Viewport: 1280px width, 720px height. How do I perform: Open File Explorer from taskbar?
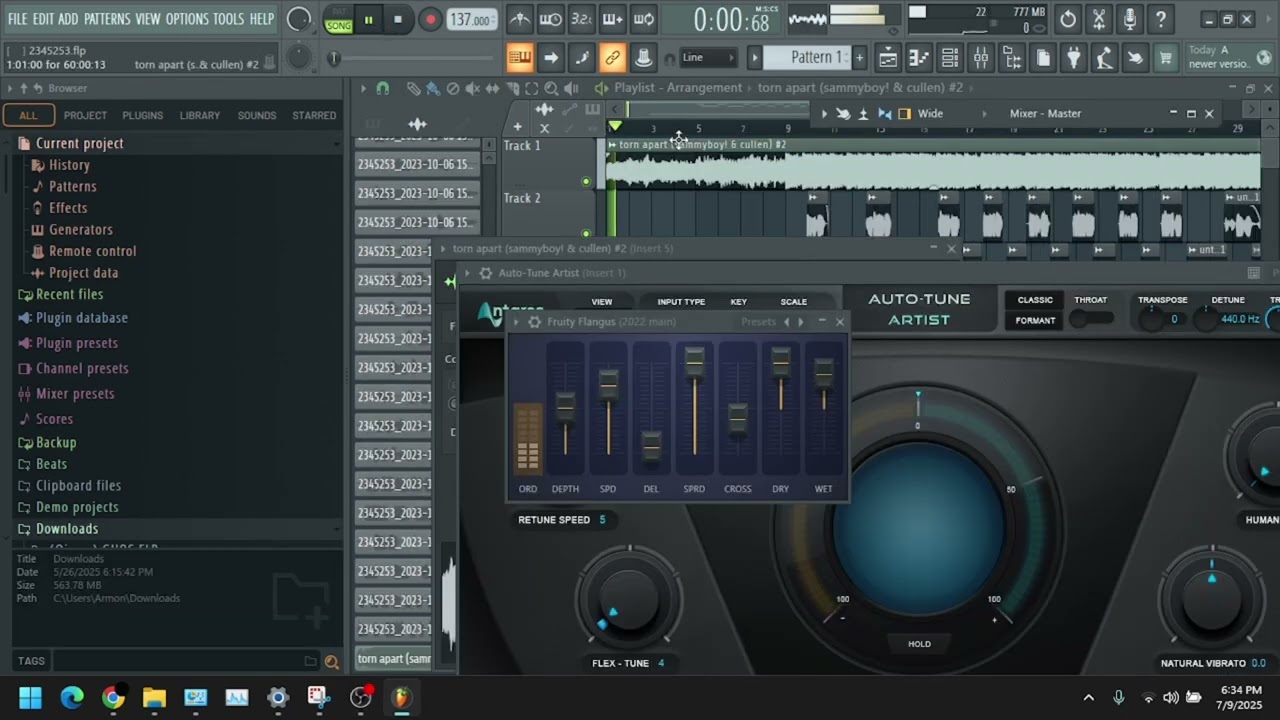[x=154, y=697]
